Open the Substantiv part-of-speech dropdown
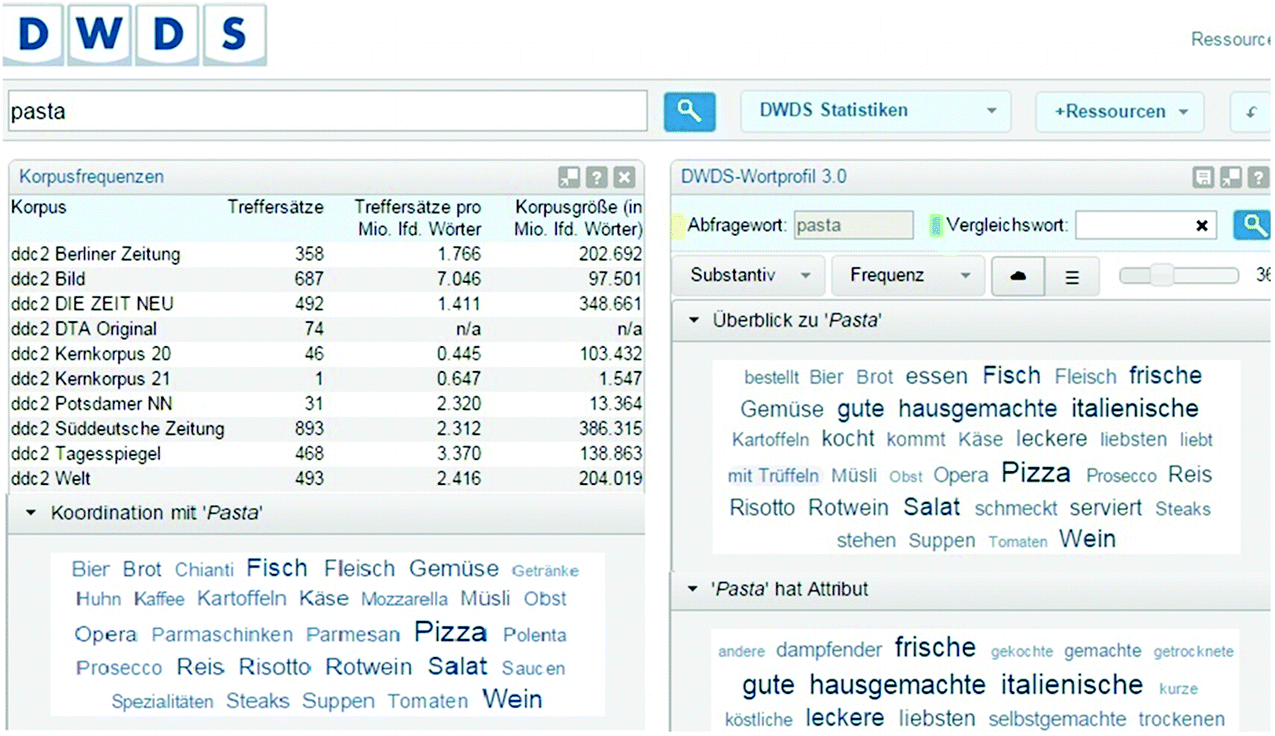 pos(750,276)
